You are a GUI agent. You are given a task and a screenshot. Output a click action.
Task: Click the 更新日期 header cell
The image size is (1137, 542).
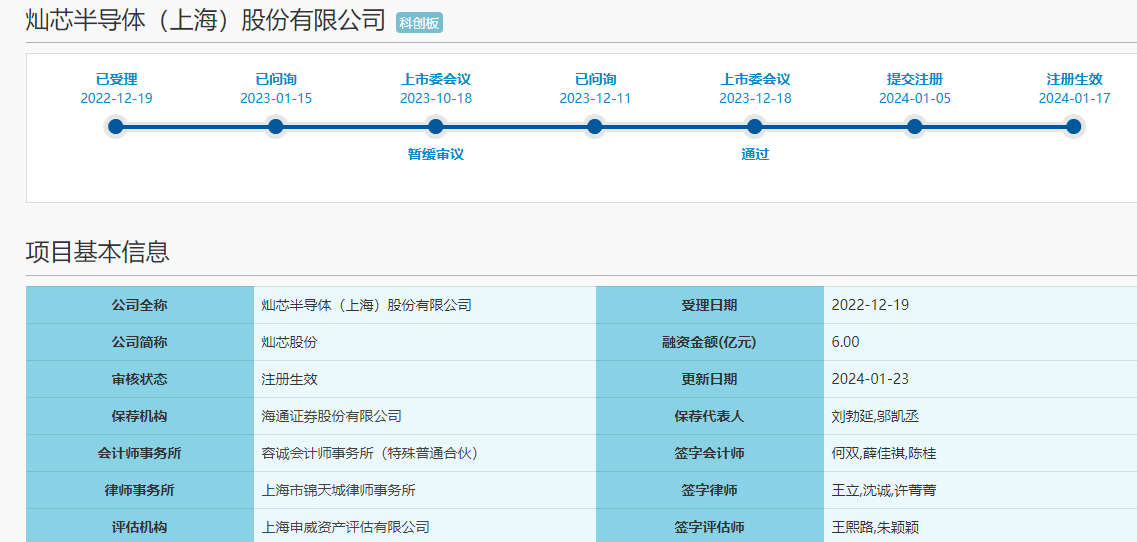[710, 379]
